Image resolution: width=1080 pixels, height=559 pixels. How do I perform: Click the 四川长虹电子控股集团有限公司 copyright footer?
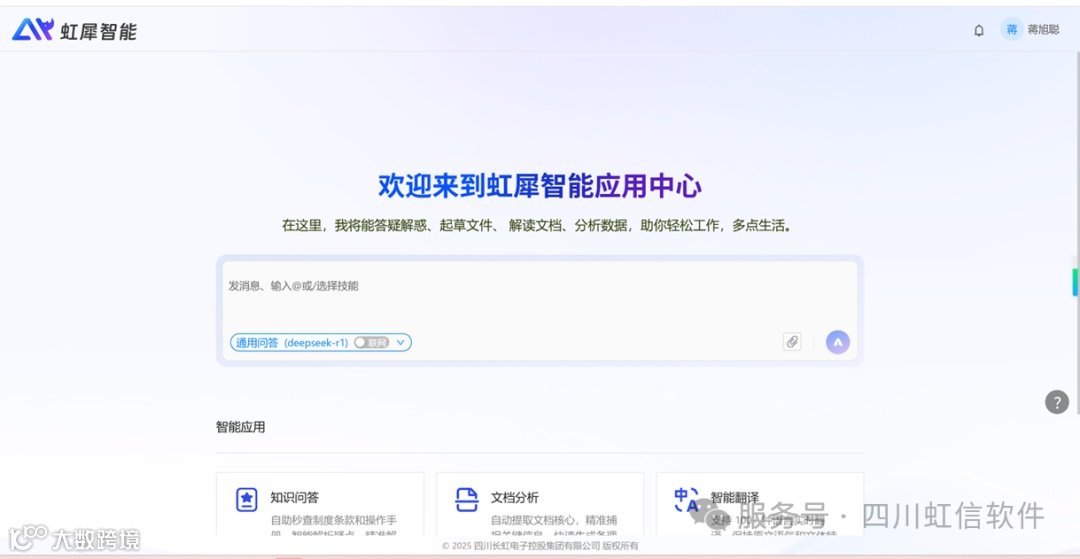click(540, 546)
